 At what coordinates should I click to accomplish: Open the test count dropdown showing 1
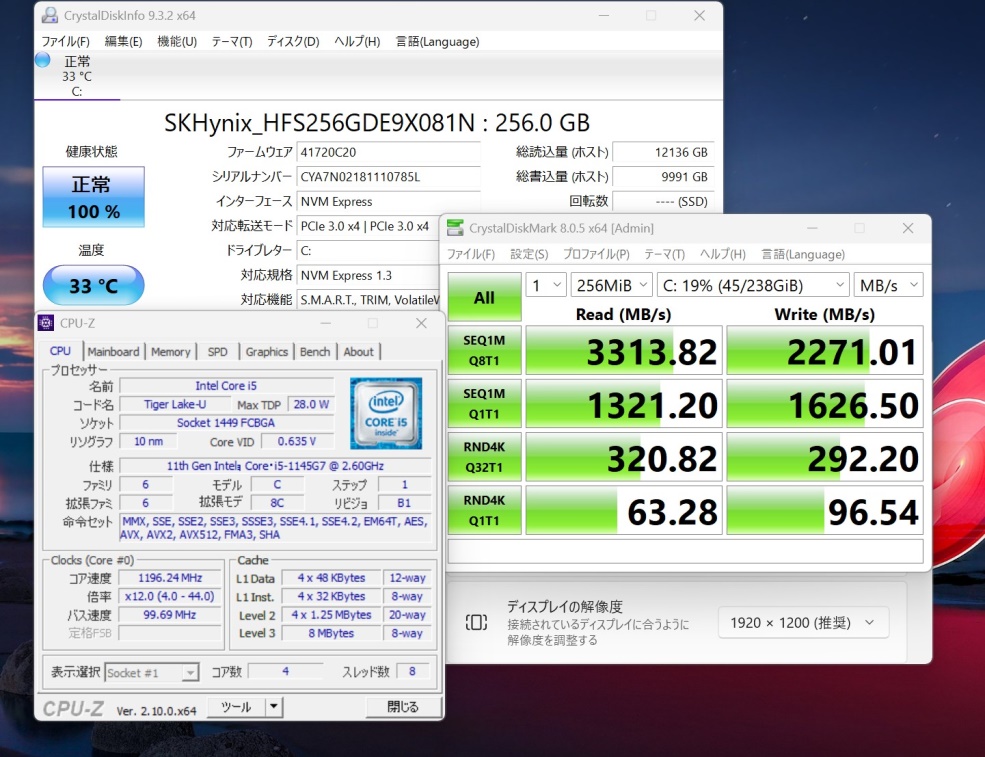(546, 285)
